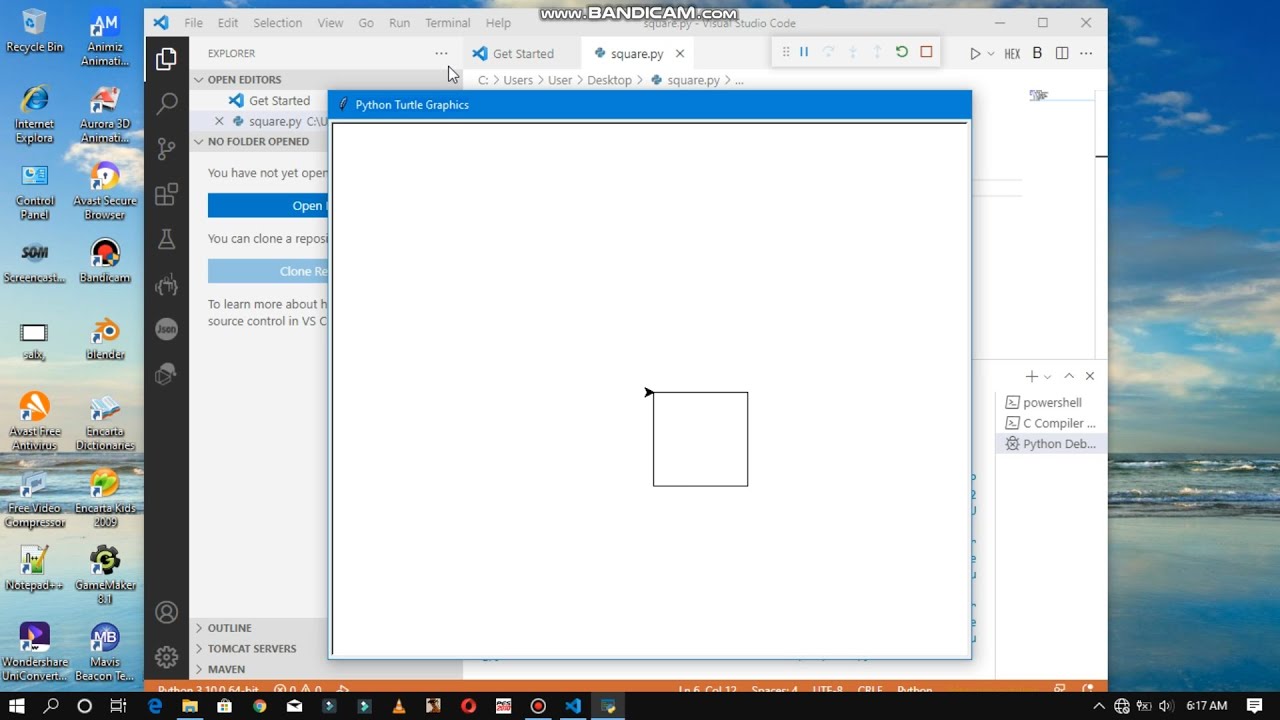The height and width of the screenshot is (720, 1280).
Task: Open Chrome from the taskbar
Action: (x=259, y=706)
